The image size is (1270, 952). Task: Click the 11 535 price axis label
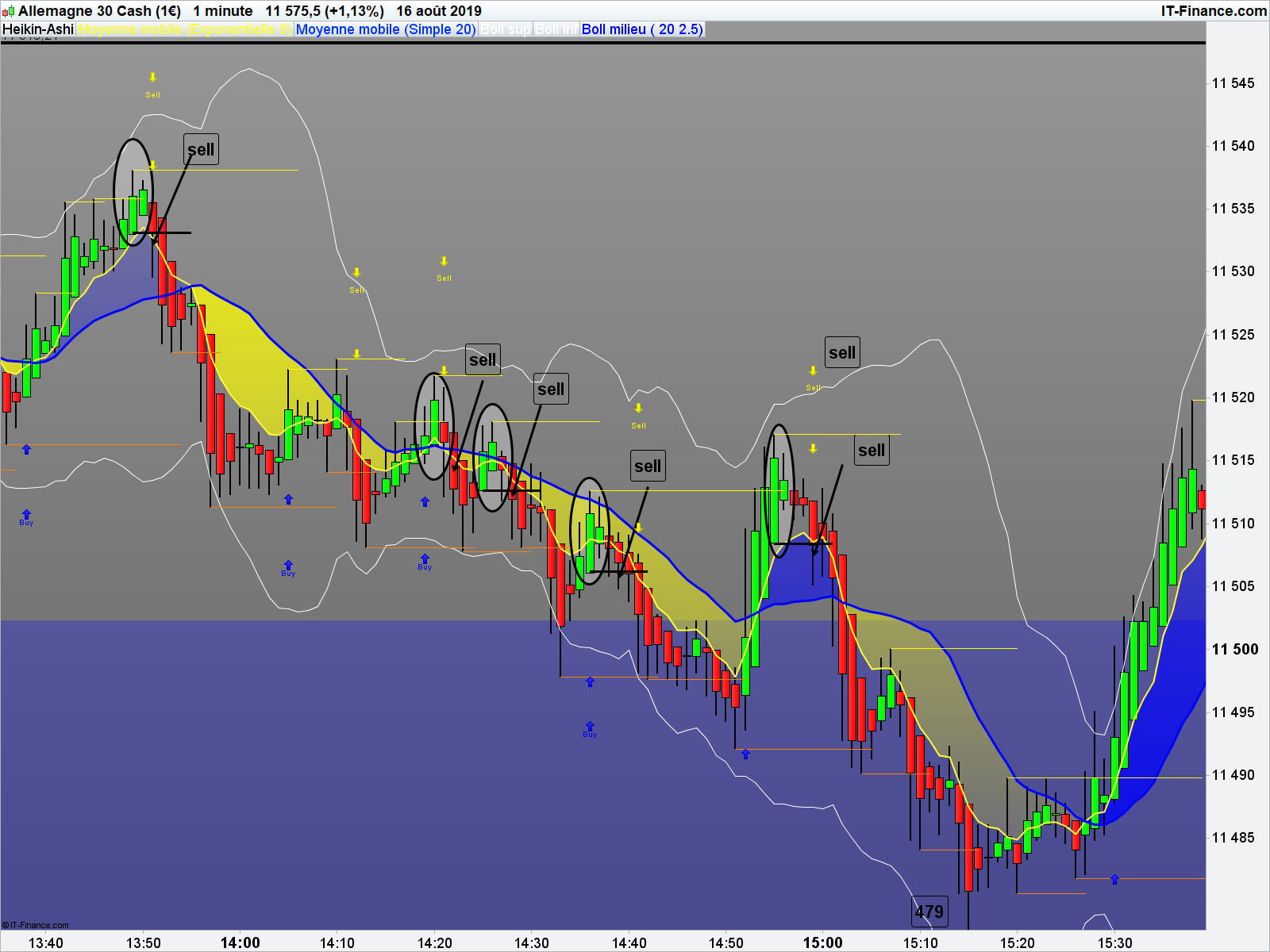coord(1233,209)
